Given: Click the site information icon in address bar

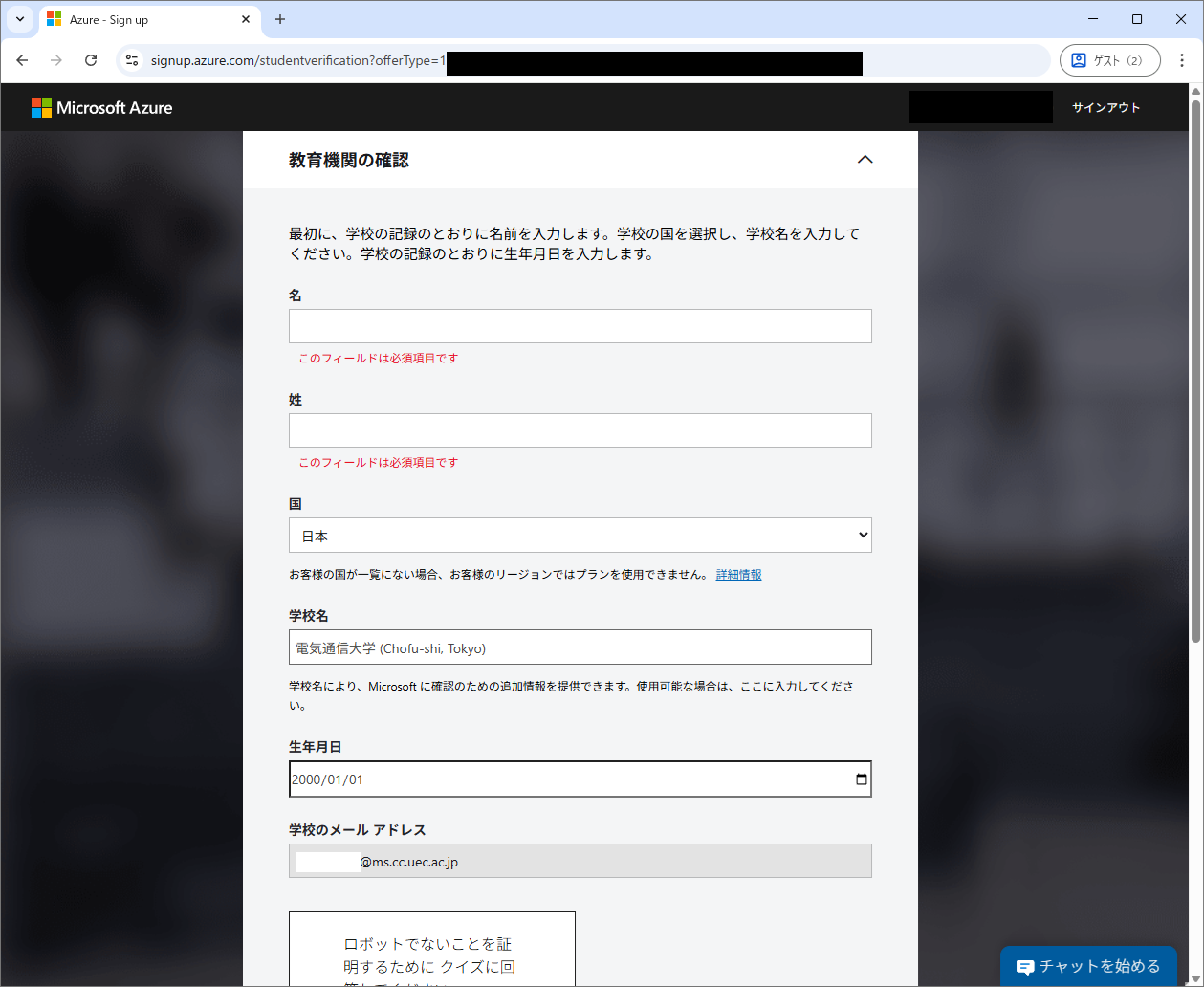Looking at the screenshot, I should click(x=132, y=60).
